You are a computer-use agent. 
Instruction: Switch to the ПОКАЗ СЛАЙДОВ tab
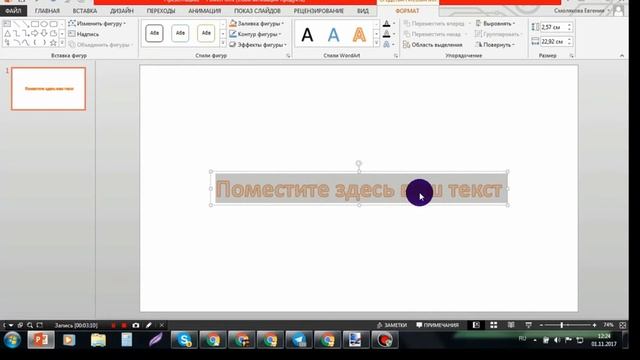(x=257, y=11)
